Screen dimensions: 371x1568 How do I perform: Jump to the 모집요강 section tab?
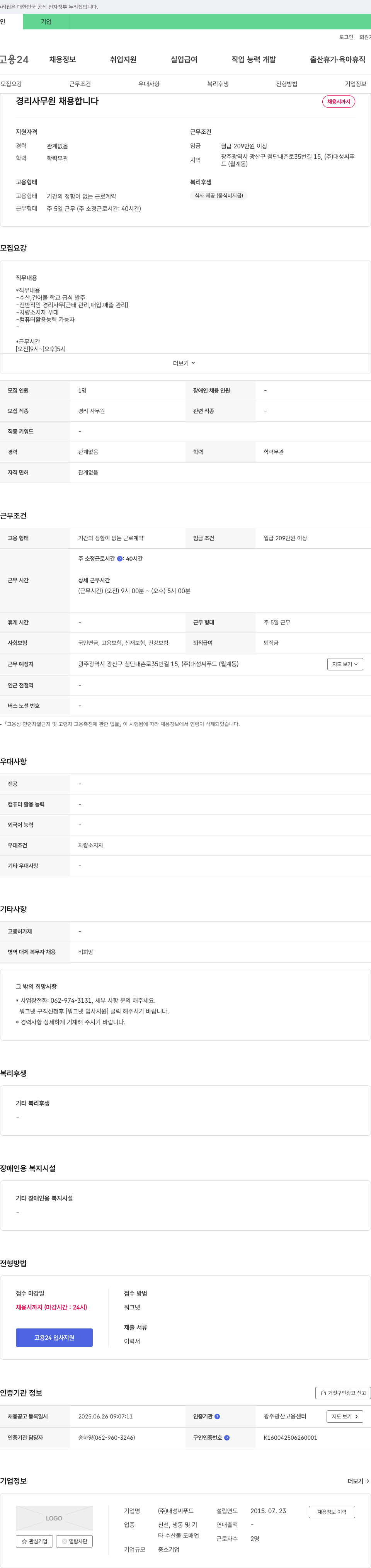[11, 84]
